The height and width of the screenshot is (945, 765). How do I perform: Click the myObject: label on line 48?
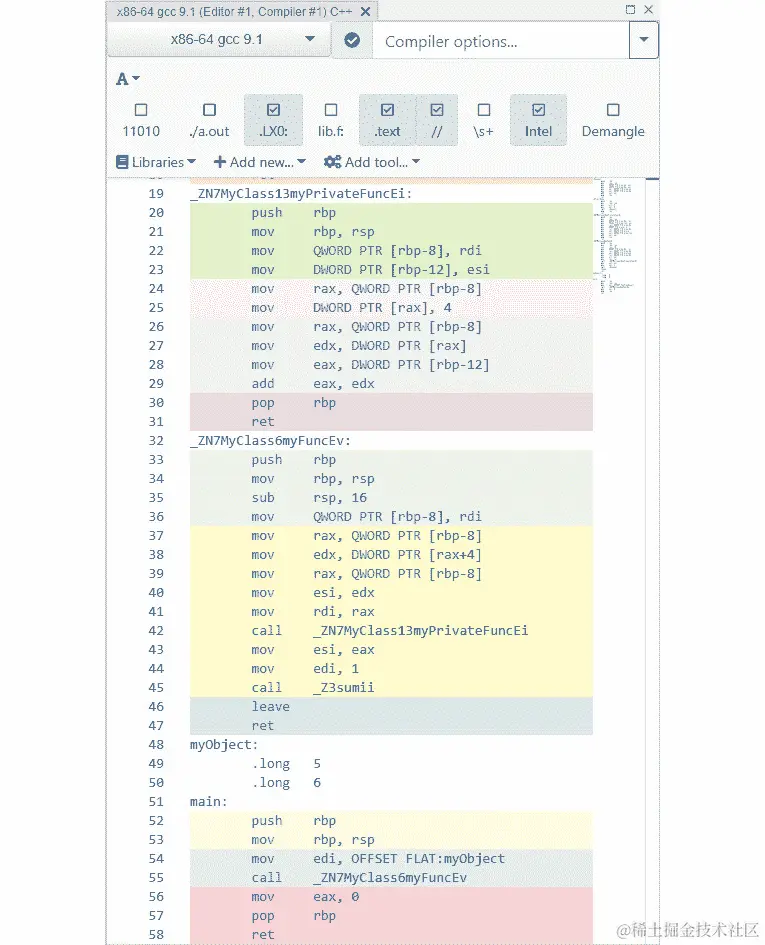pyautogui.click(x=224, y=744)
